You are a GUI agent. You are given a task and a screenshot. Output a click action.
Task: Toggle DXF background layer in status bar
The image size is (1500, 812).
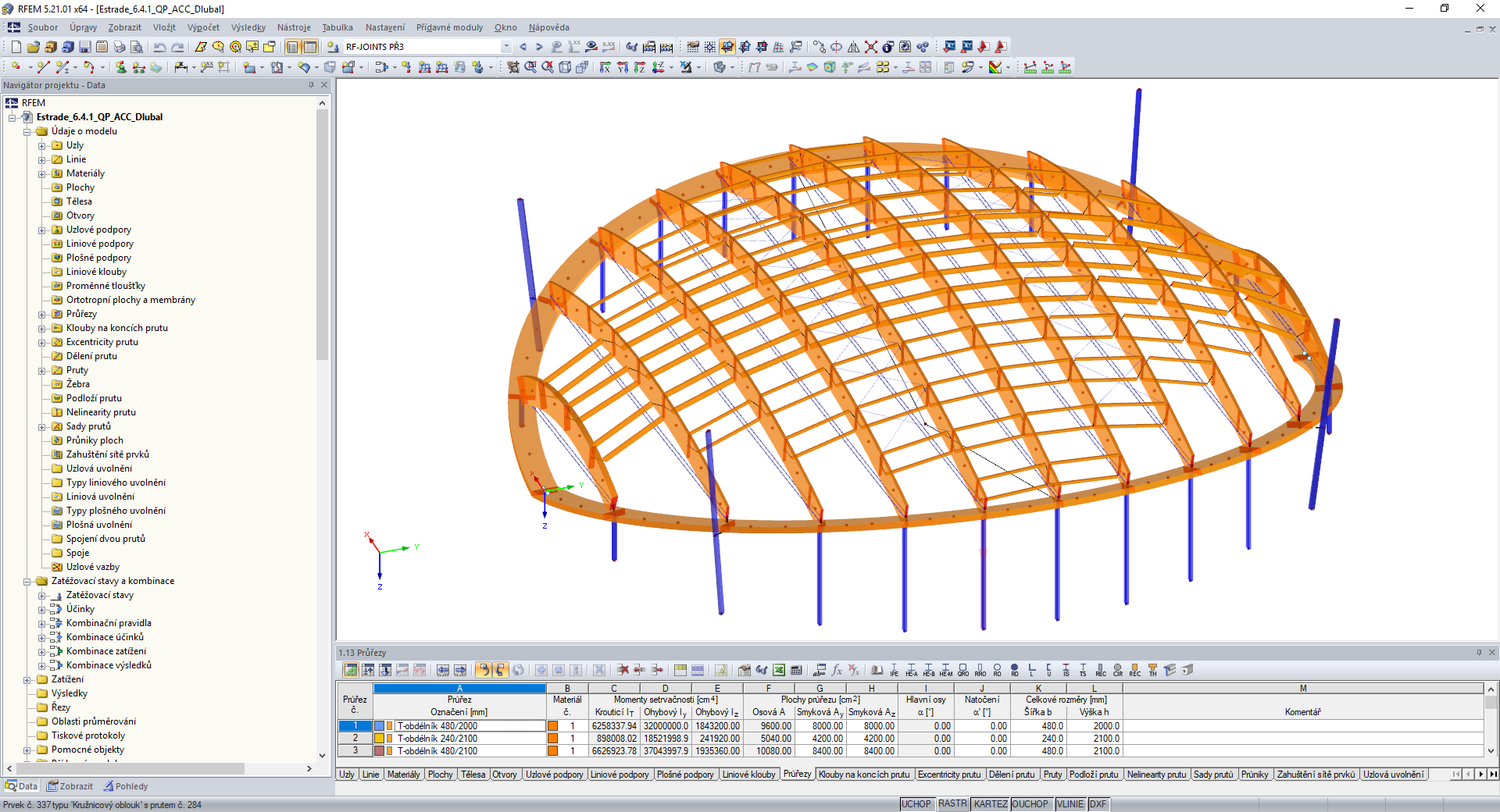coord(1098,804)
